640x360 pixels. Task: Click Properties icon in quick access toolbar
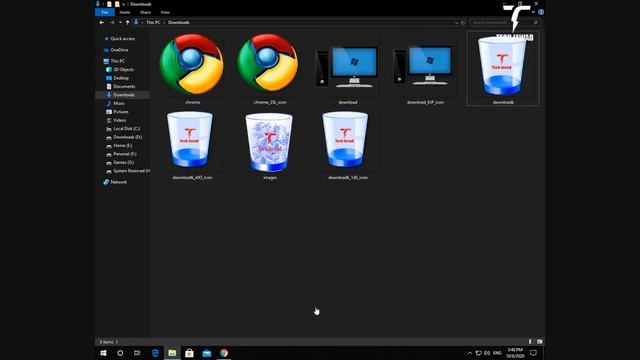[x=109, y=4]
